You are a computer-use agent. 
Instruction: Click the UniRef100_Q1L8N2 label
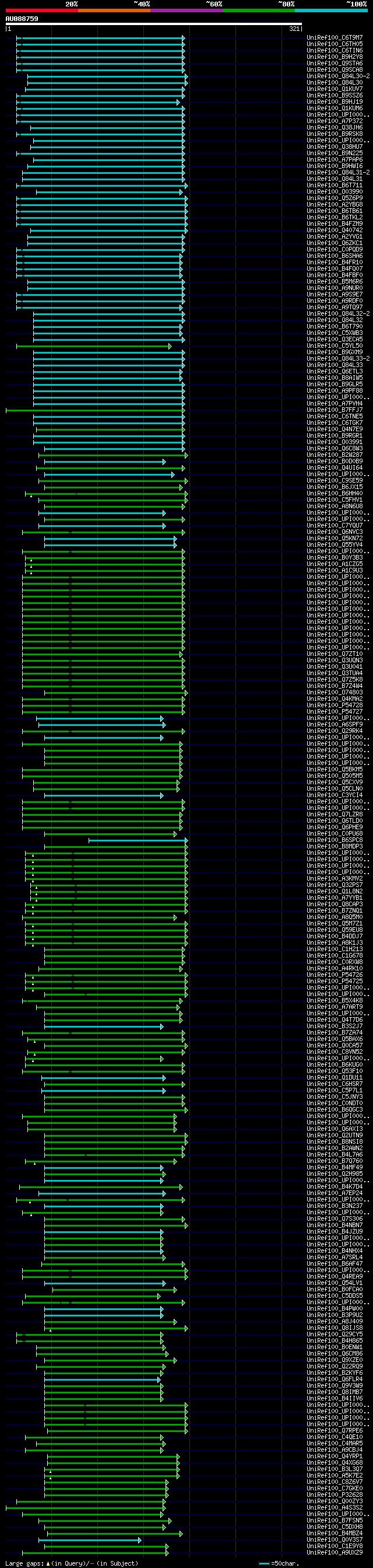coord(335,891)
